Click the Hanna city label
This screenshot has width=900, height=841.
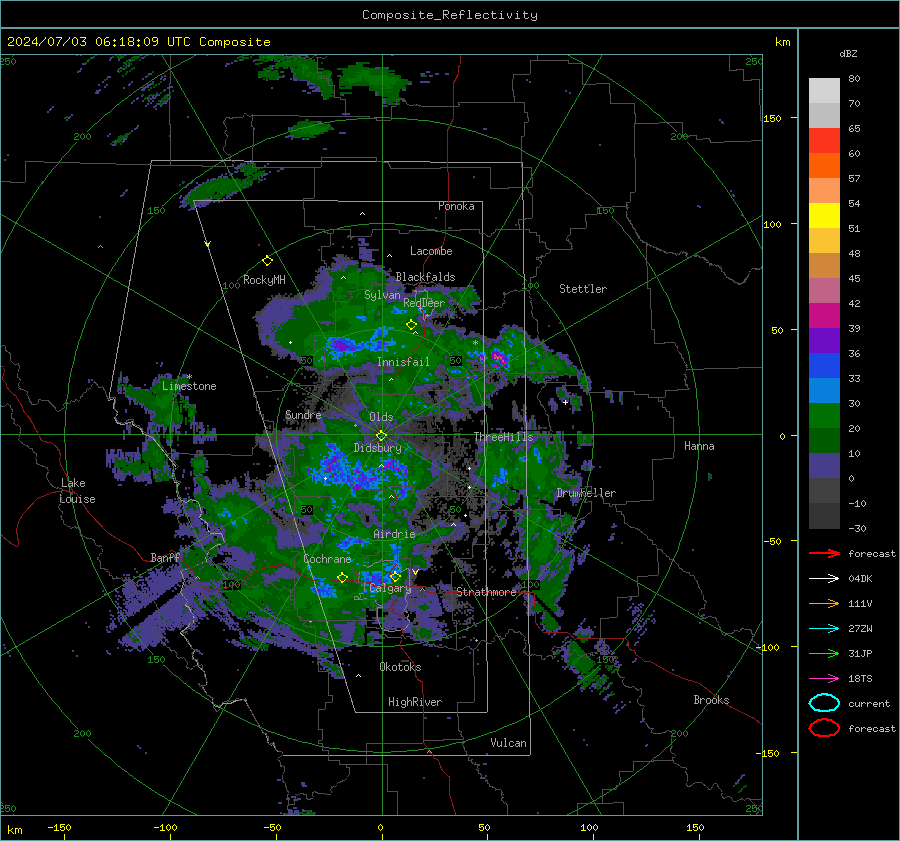click(699, 446)
